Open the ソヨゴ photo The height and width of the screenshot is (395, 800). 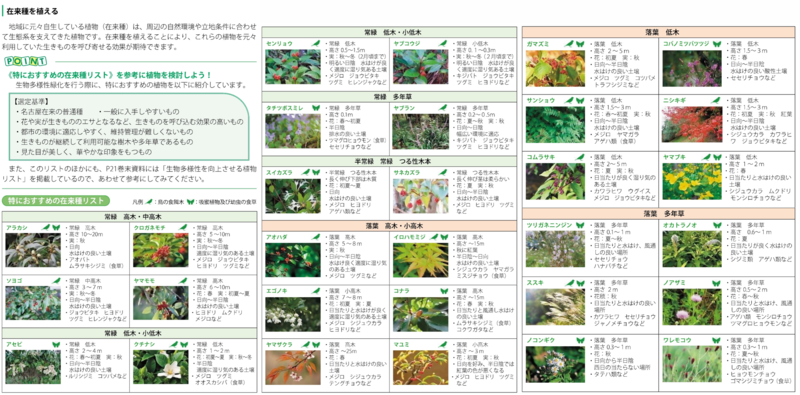[33, 303]
